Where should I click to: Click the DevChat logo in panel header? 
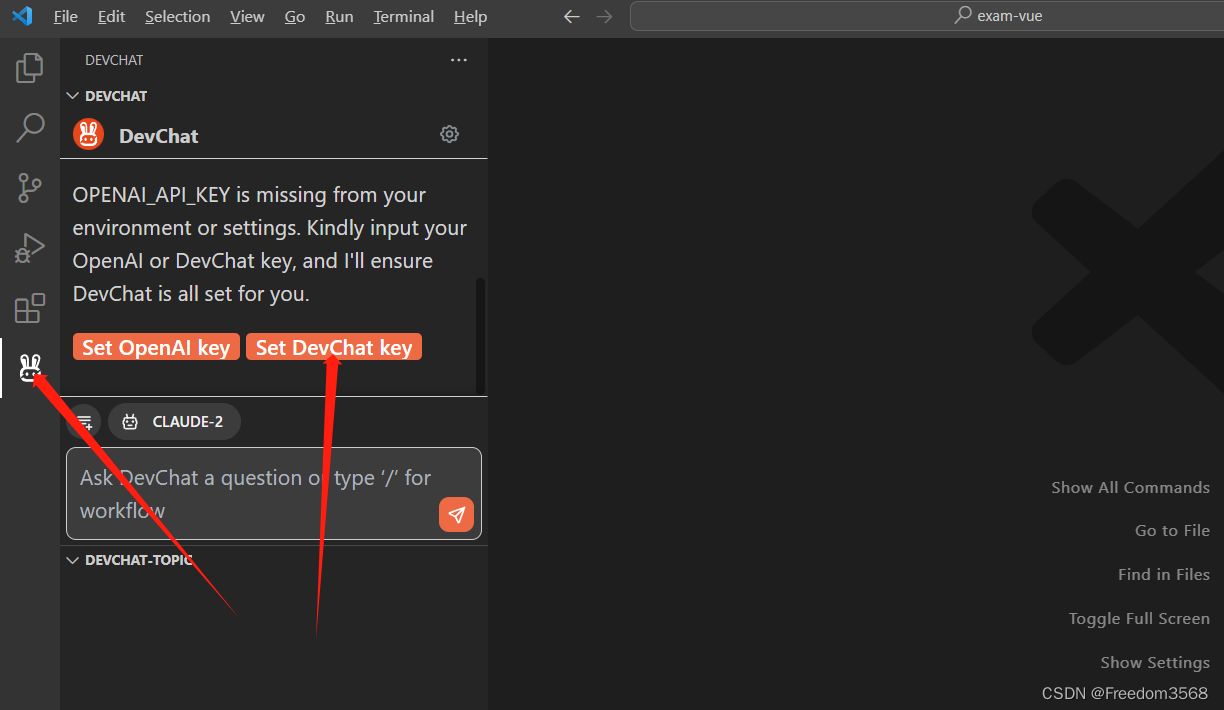(x=89, y=134)
